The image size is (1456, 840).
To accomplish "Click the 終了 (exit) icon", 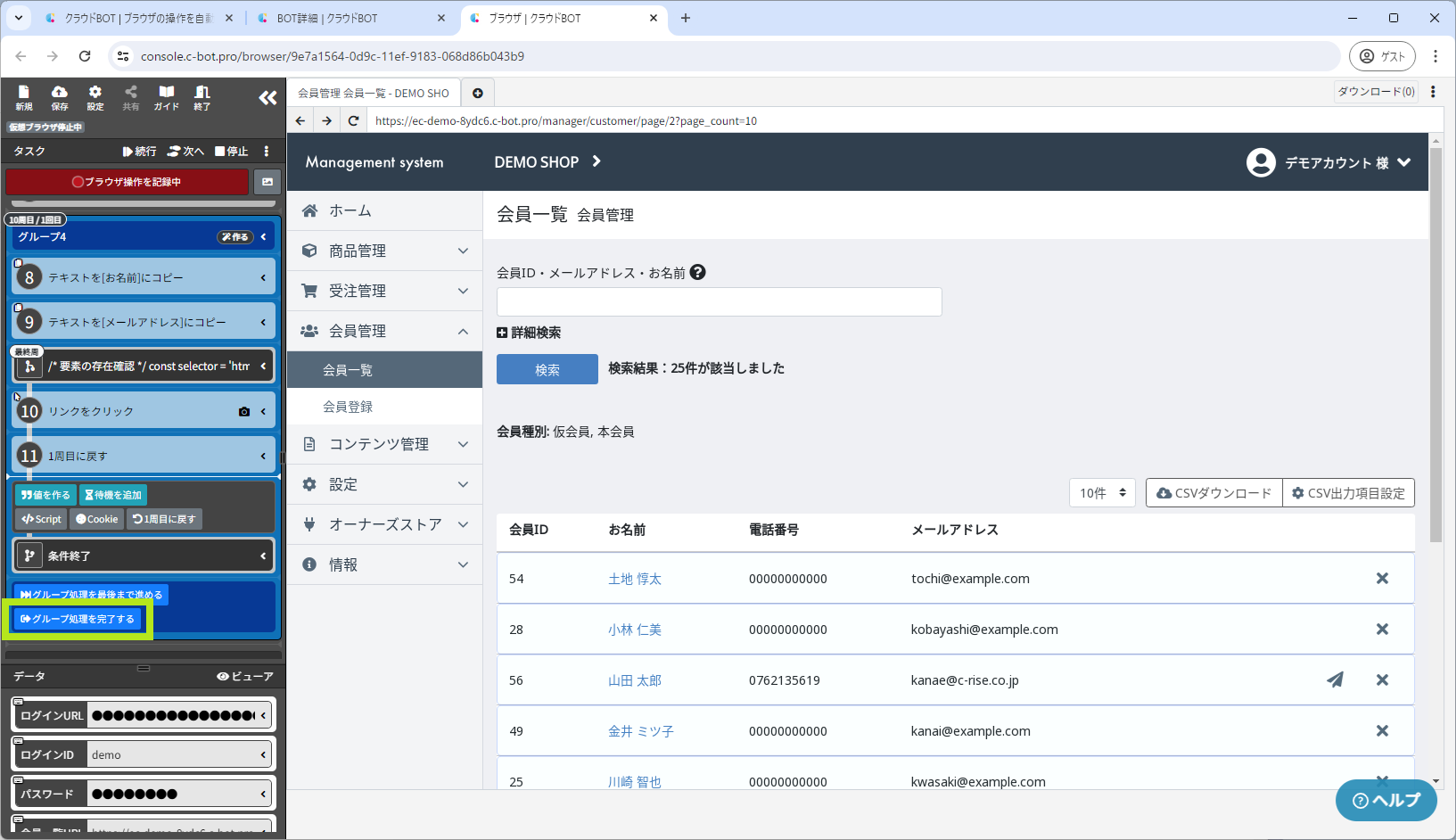I will click(x=202, y=97).
